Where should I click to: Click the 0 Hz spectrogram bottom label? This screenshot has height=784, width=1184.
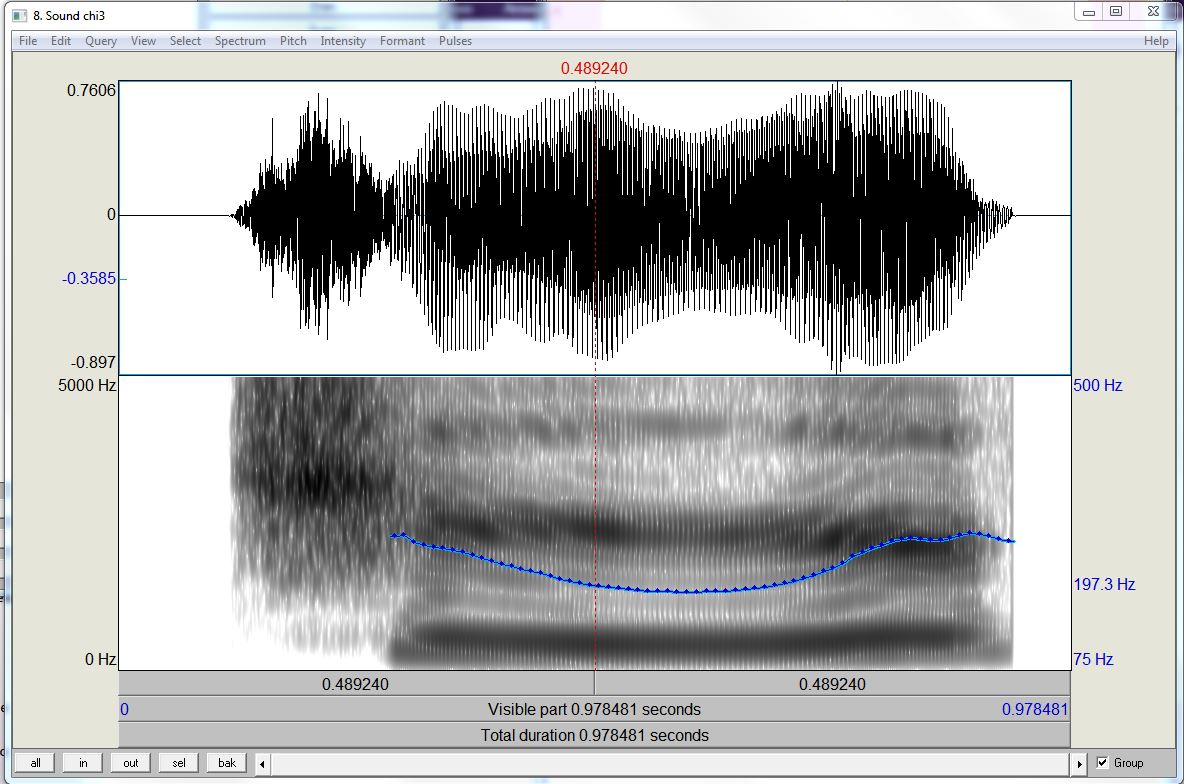pyautogui.click(x=100, y=659)
